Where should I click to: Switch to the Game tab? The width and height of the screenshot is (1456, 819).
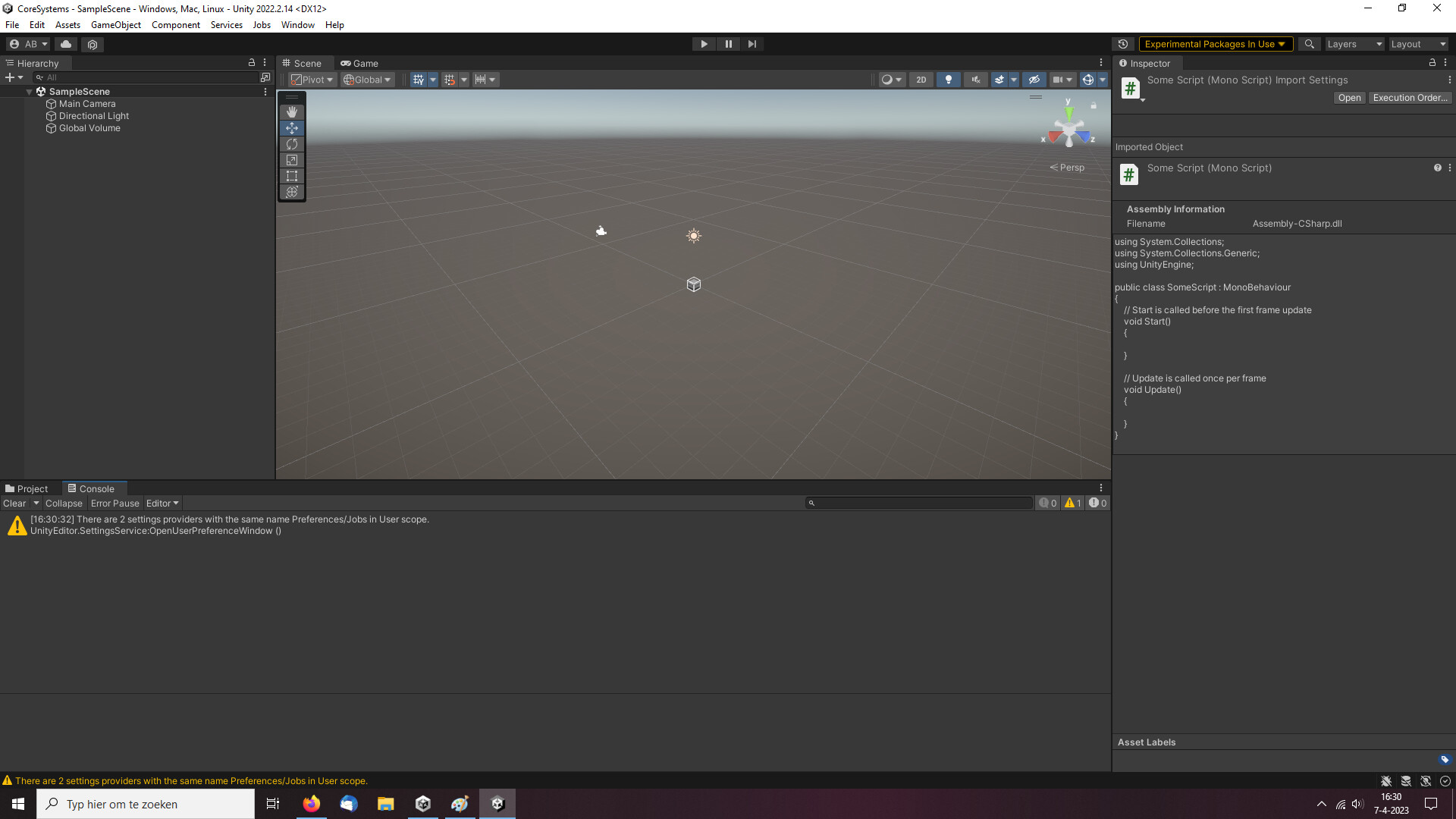point(359,64)
